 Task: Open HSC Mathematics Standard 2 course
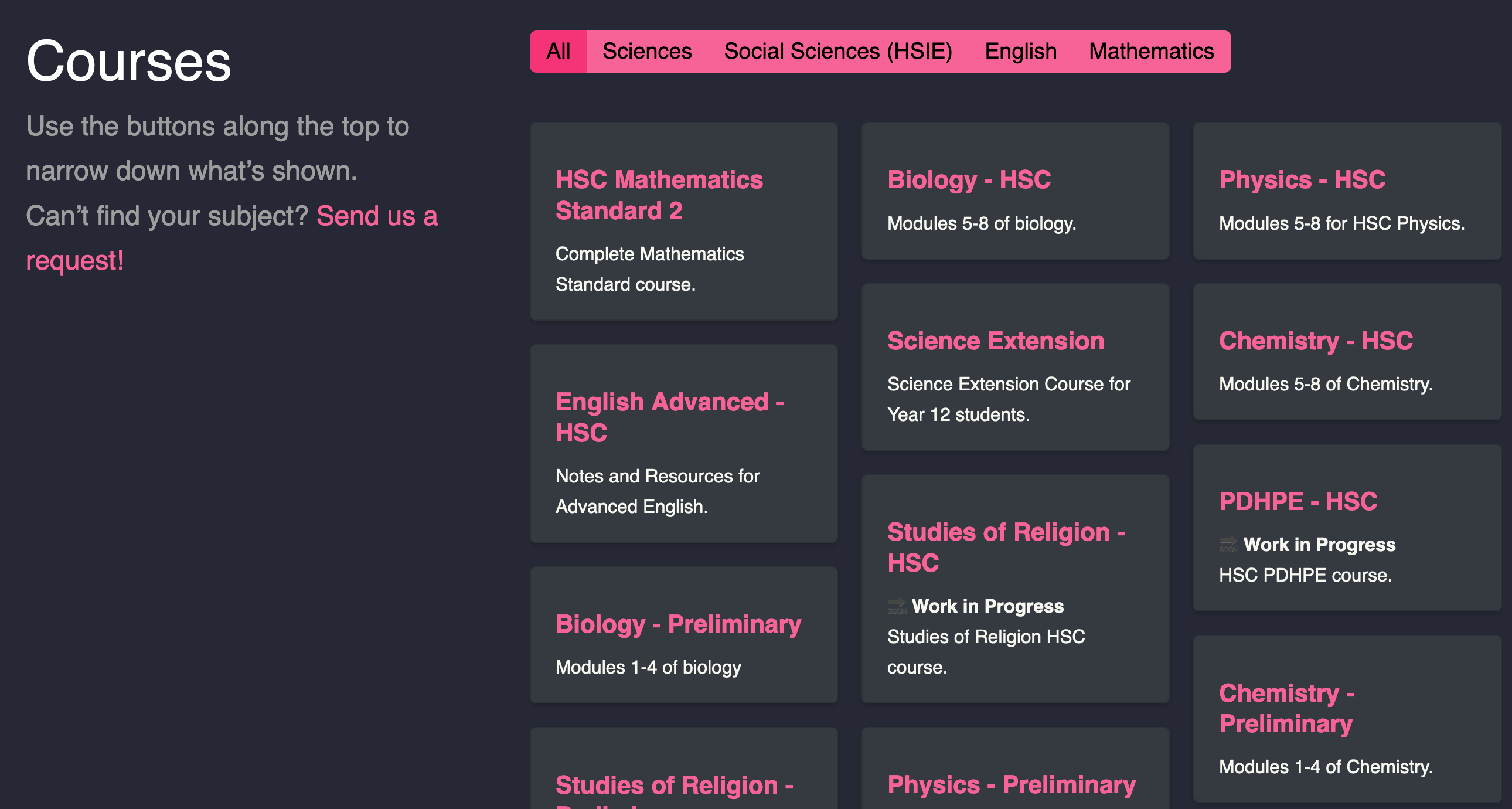click(659, 195)
